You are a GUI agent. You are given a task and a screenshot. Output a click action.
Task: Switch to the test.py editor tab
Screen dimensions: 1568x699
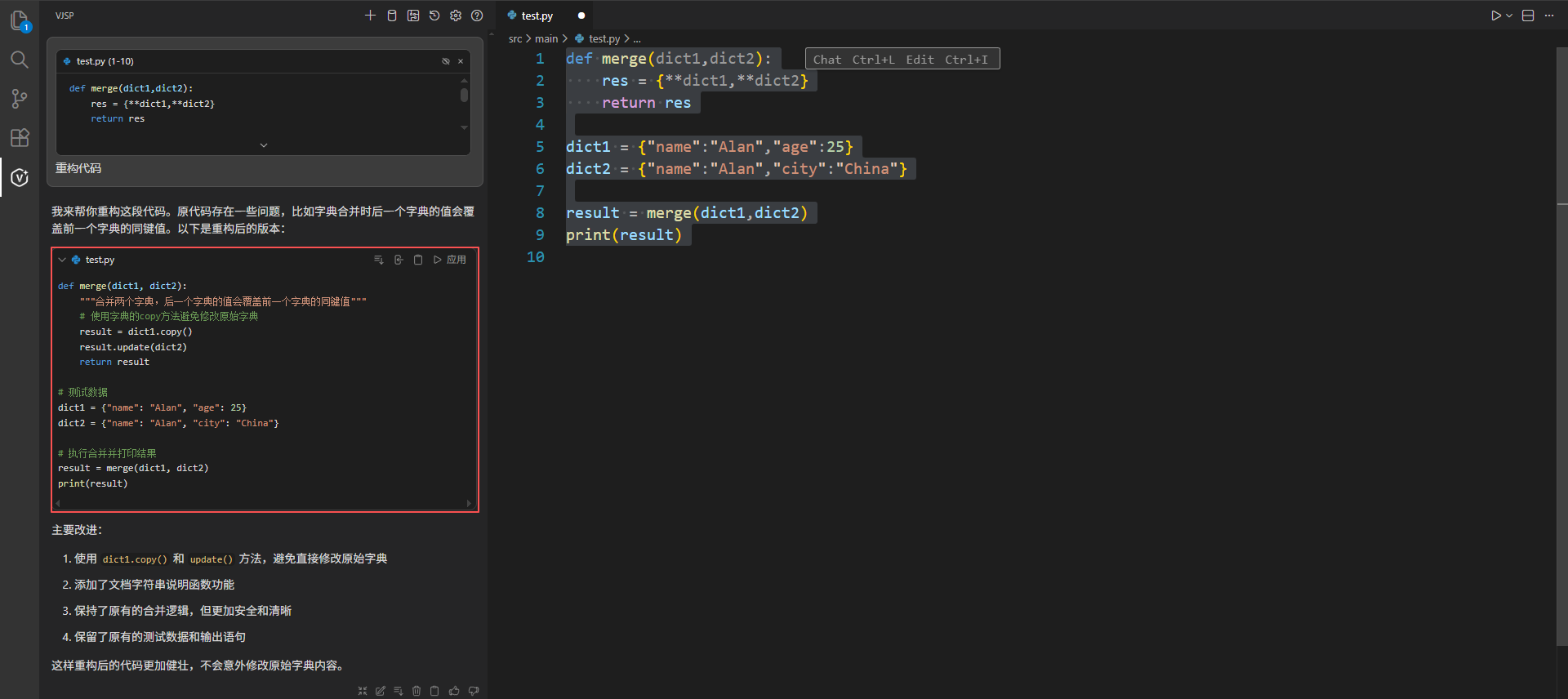(537, 16)
